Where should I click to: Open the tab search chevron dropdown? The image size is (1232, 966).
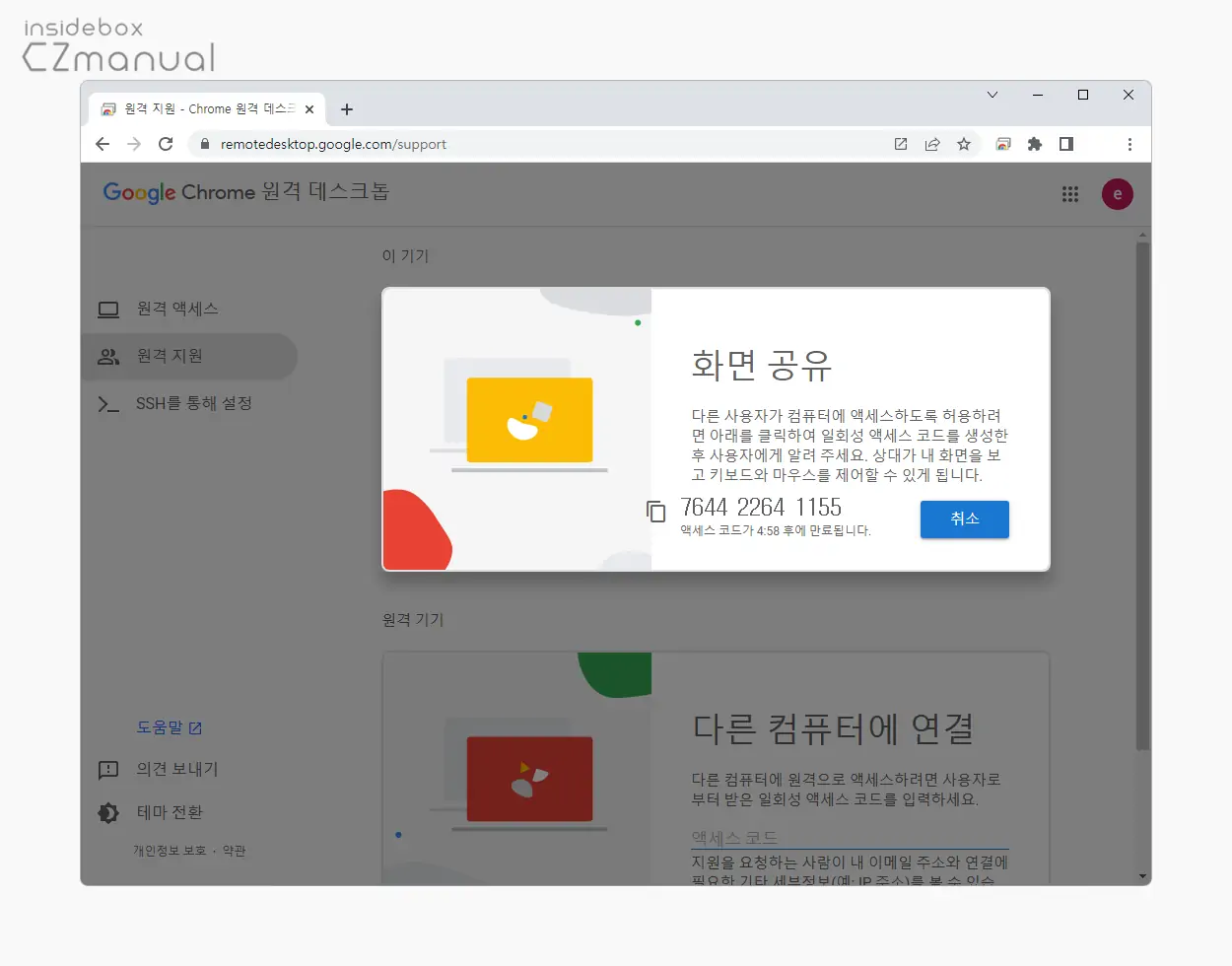[992, 95]
